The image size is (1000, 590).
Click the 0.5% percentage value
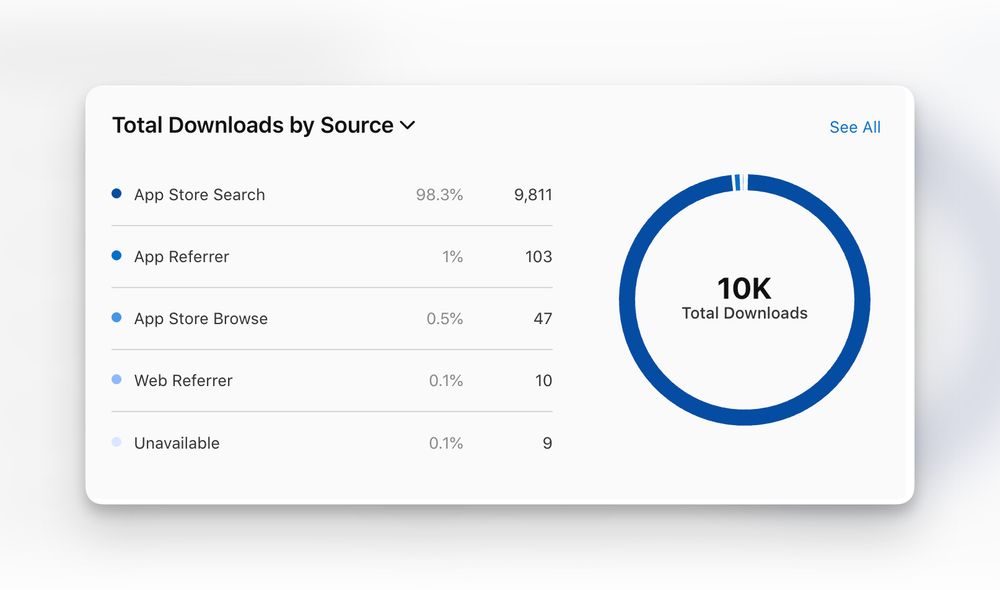coord(445,318)
